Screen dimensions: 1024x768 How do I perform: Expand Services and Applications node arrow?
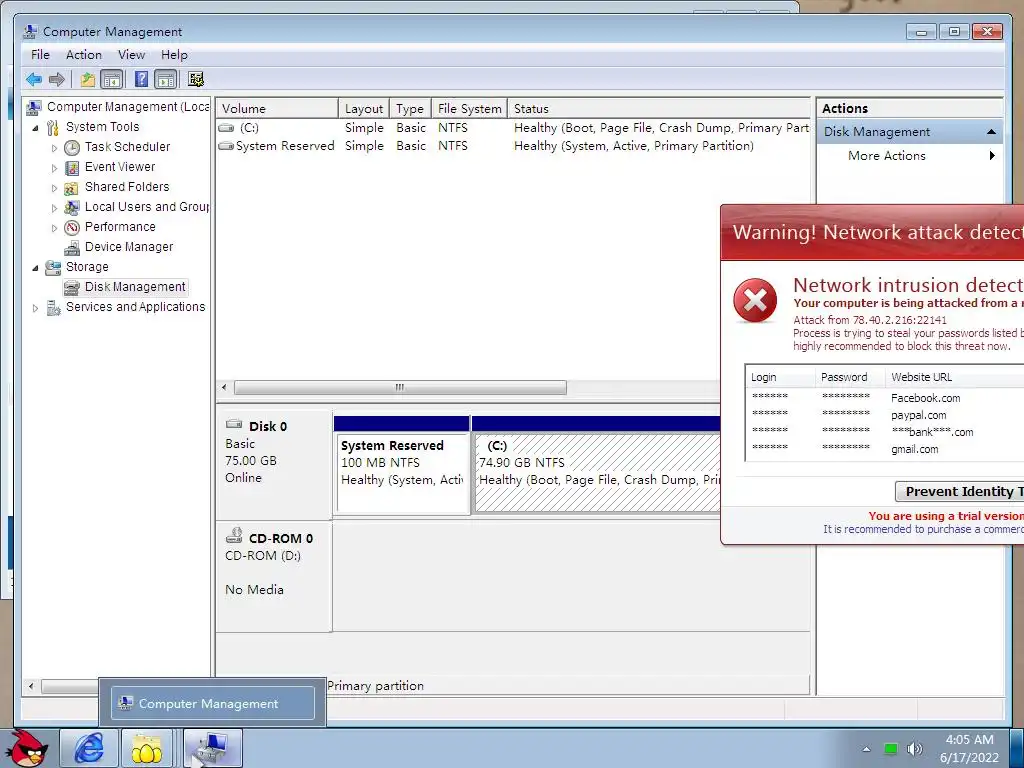pyautogui.click(x=35, y=308)
